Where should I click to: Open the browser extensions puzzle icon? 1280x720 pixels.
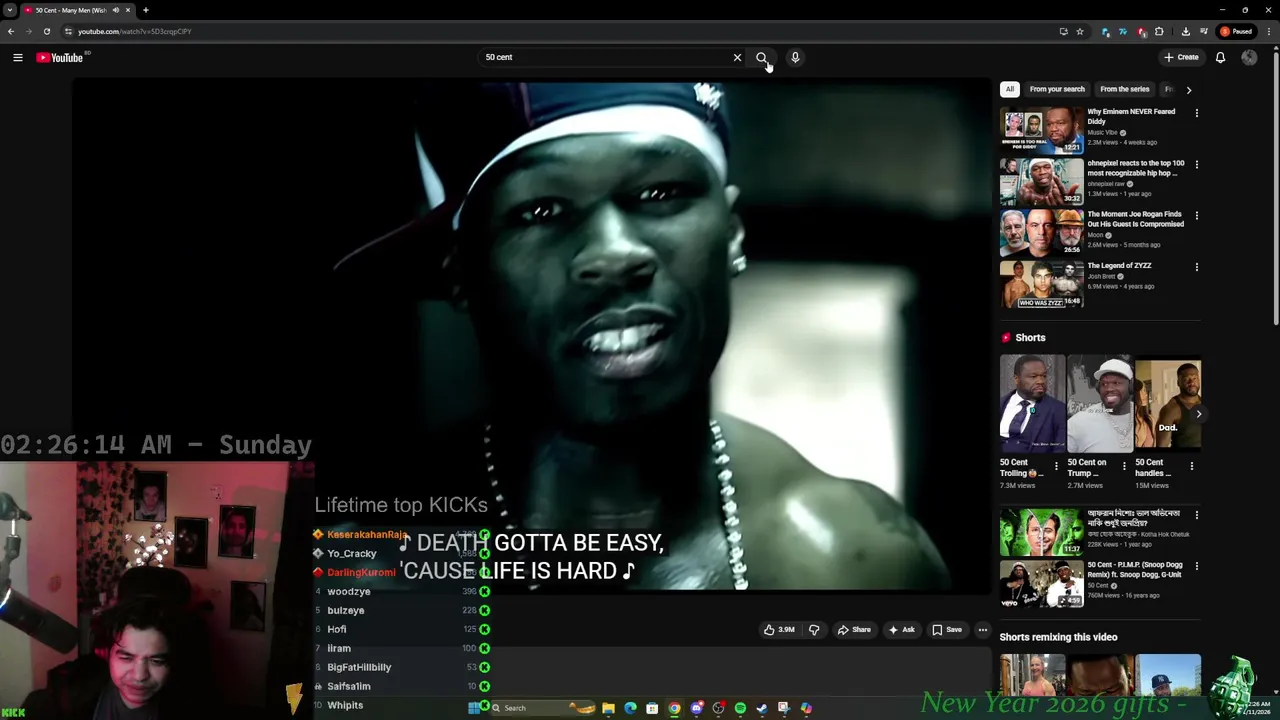1159,31
